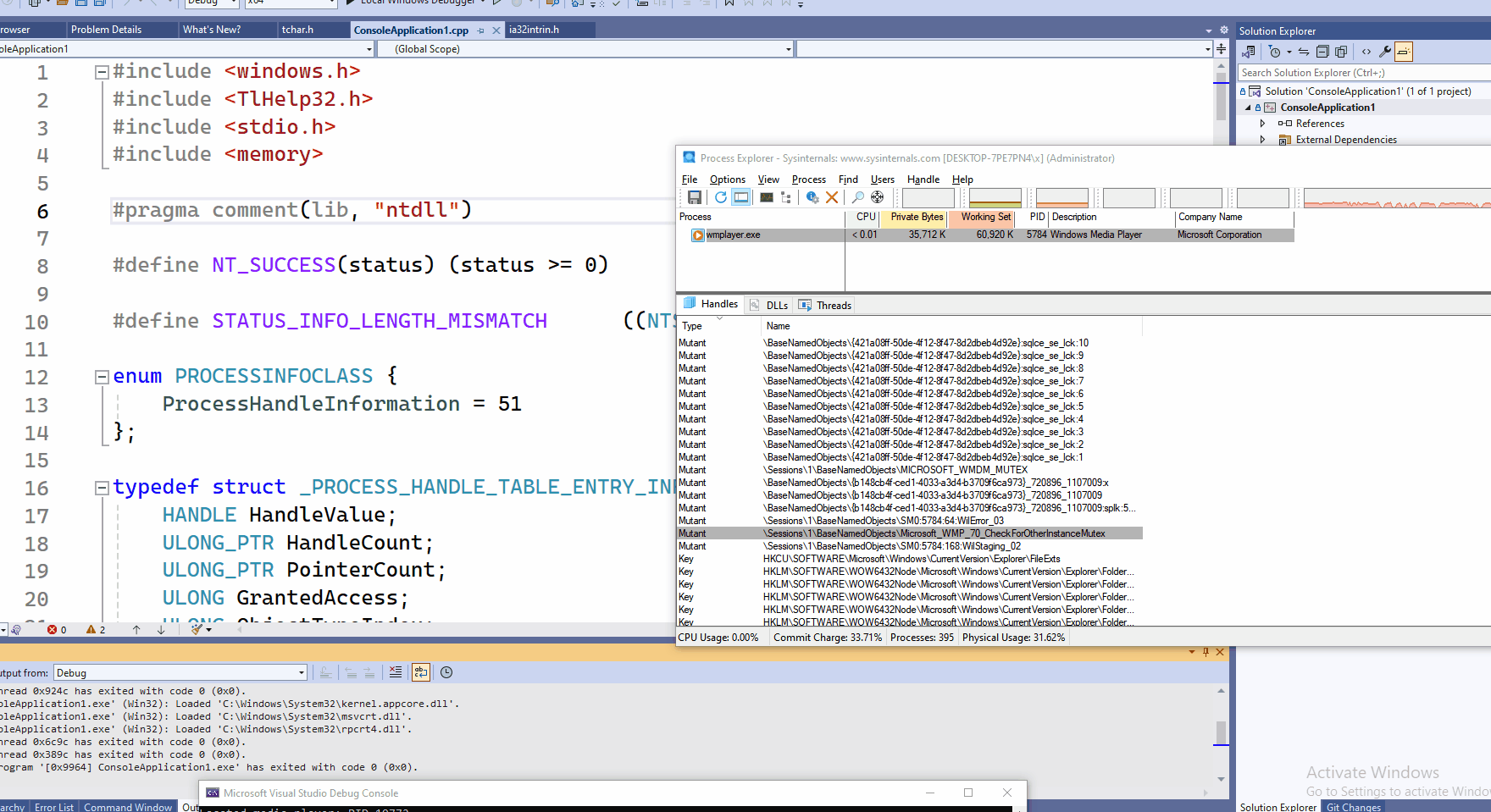Image resolution: width=1491 pixels, height=812 pixels.
Task: Click Save icon in Process Explorer toolbar
Action: [x=695, y=197]
